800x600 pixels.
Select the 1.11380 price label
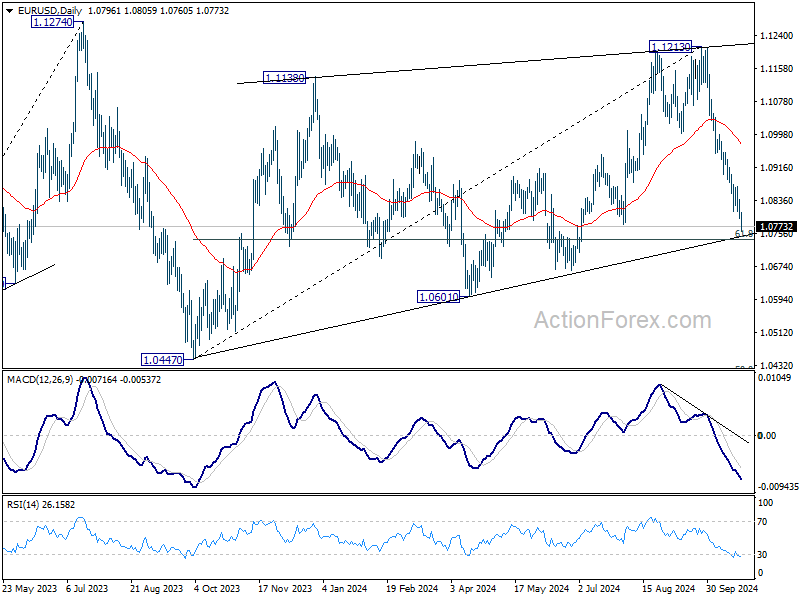[x=285, y=78]
